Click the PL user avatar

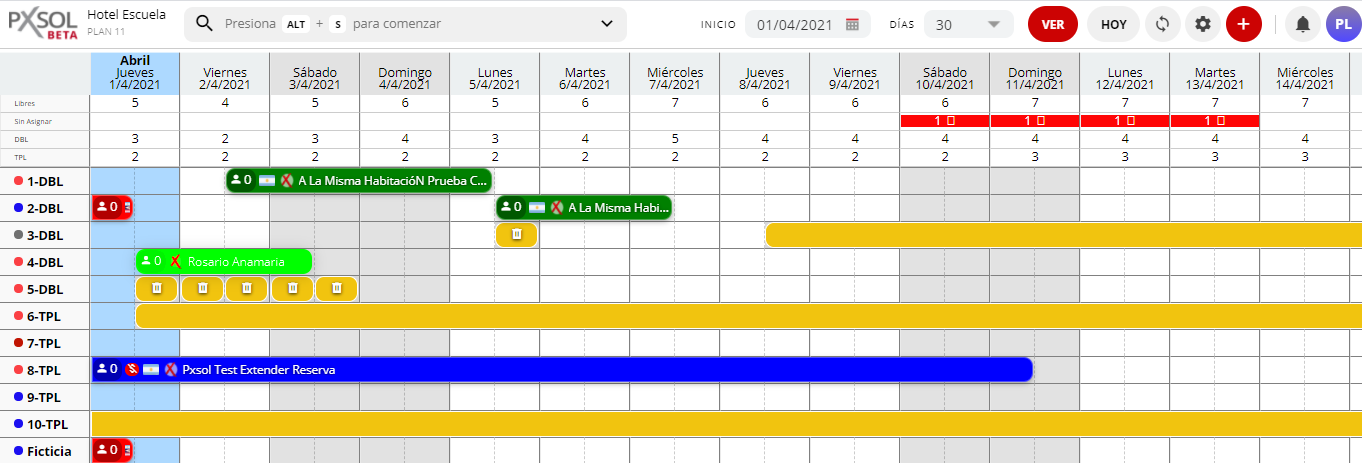tap(1343, 24)
